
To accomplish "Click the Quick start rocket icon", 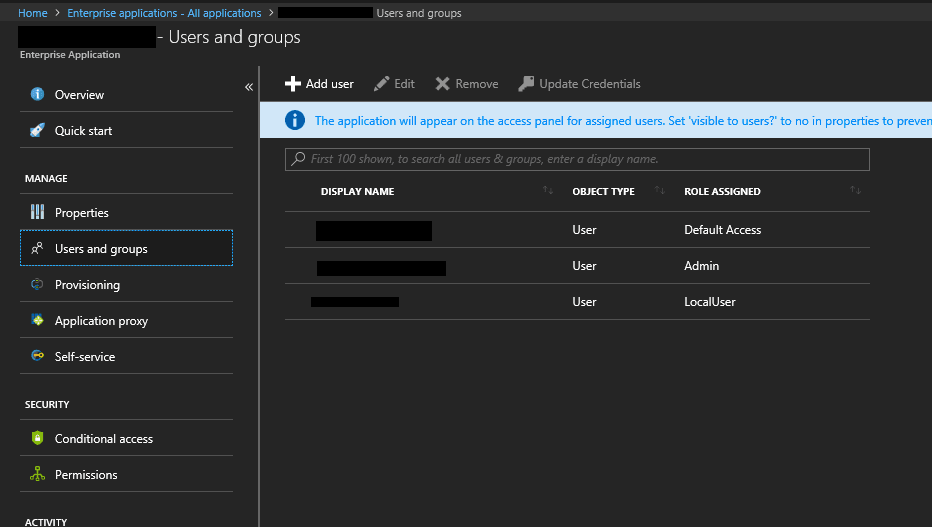I will click(38, 131).
